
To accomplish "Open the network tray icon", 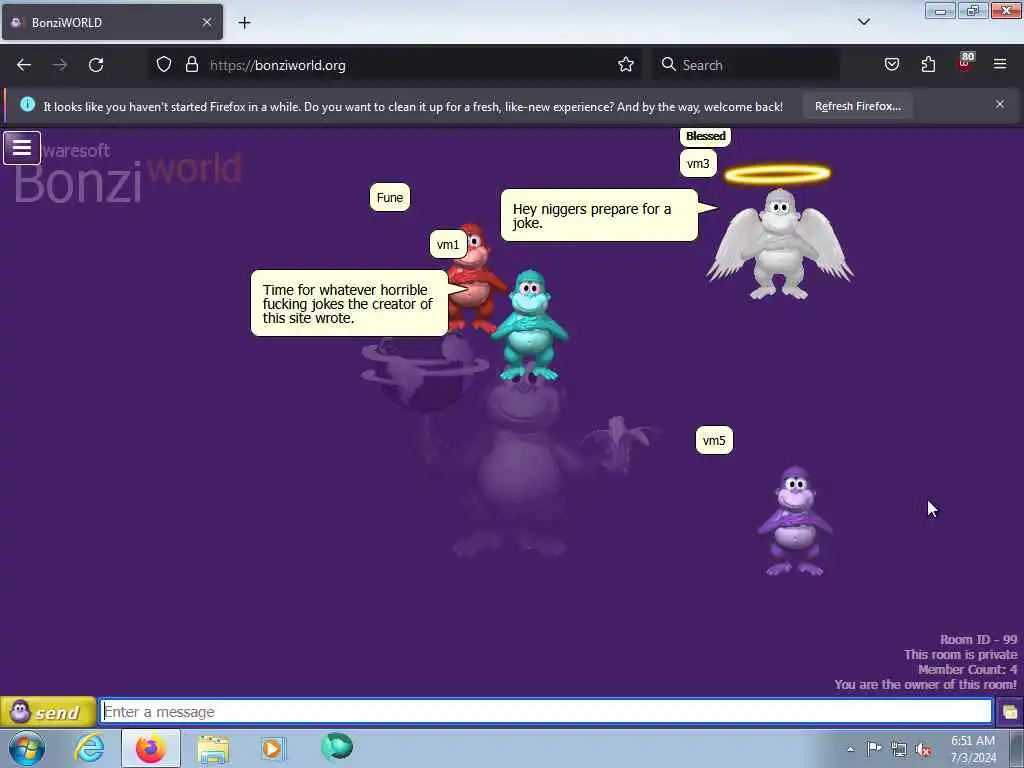I will [x=899, y=750].
